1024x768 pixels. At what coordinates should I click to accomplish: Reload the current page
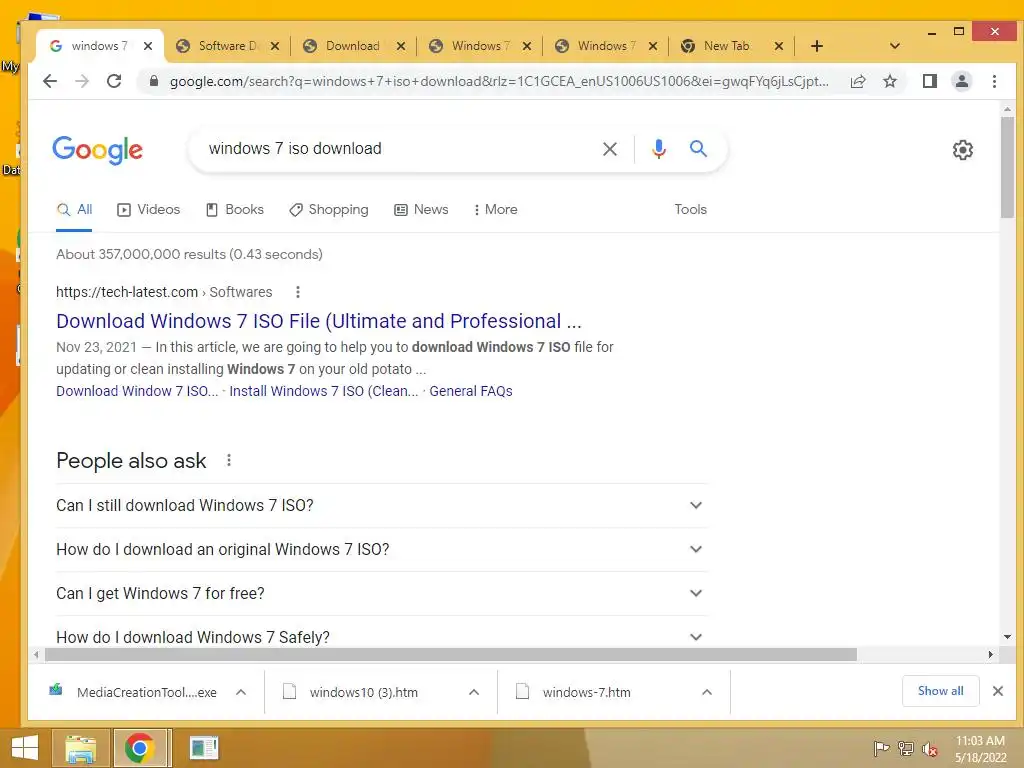pyautogui.click(x=114, y=81)
